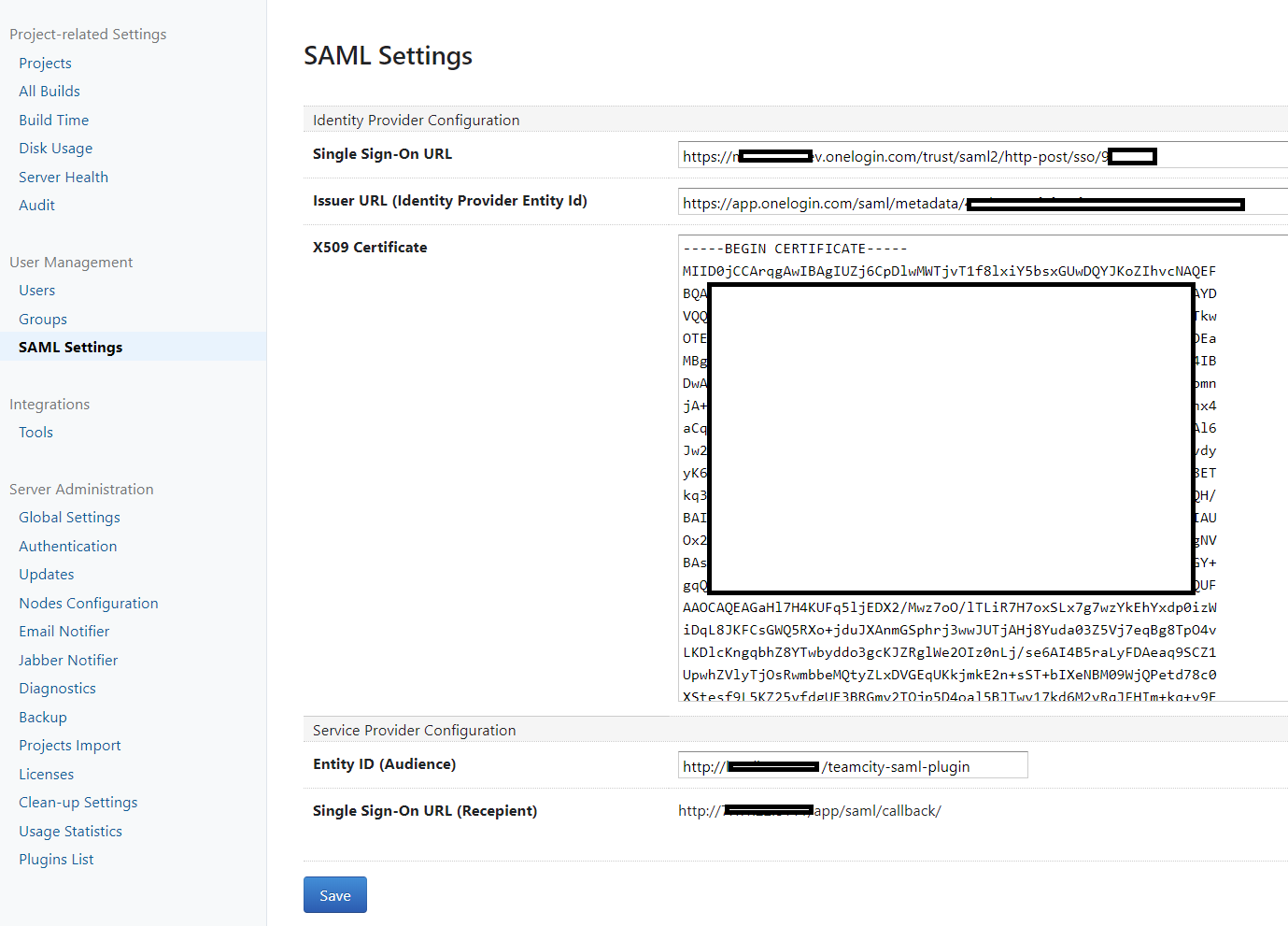This screenshot has width=1288, height=926.
Task: Open Users management page
Action: tap(37, 291)
